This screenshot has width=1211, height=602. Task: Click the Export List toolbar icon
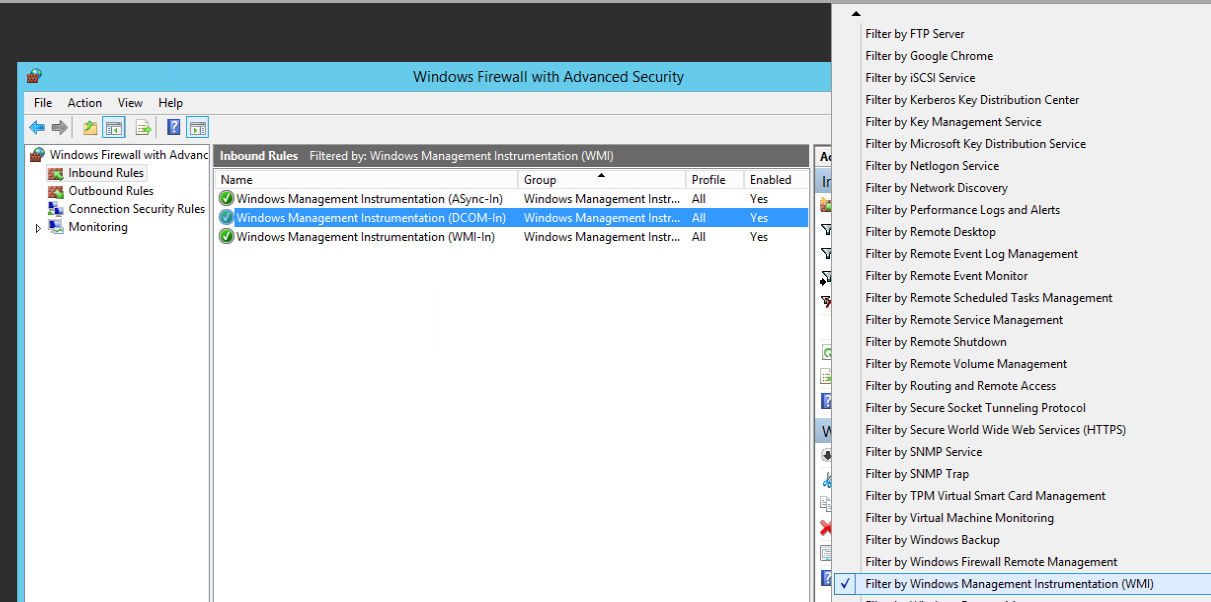(x=143, y=128)
